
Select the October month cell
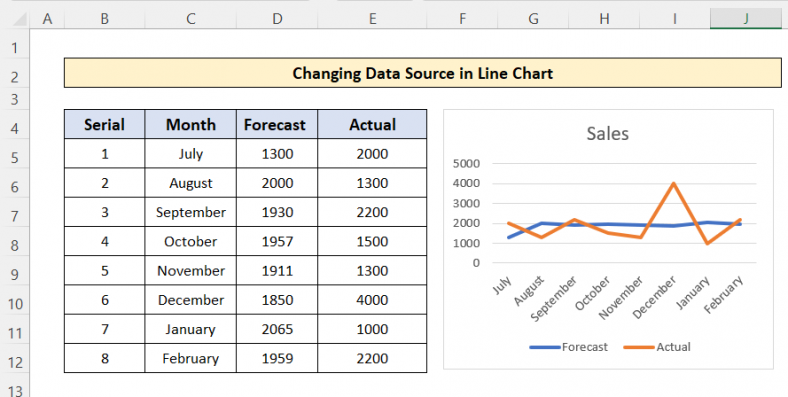(190, 241)
